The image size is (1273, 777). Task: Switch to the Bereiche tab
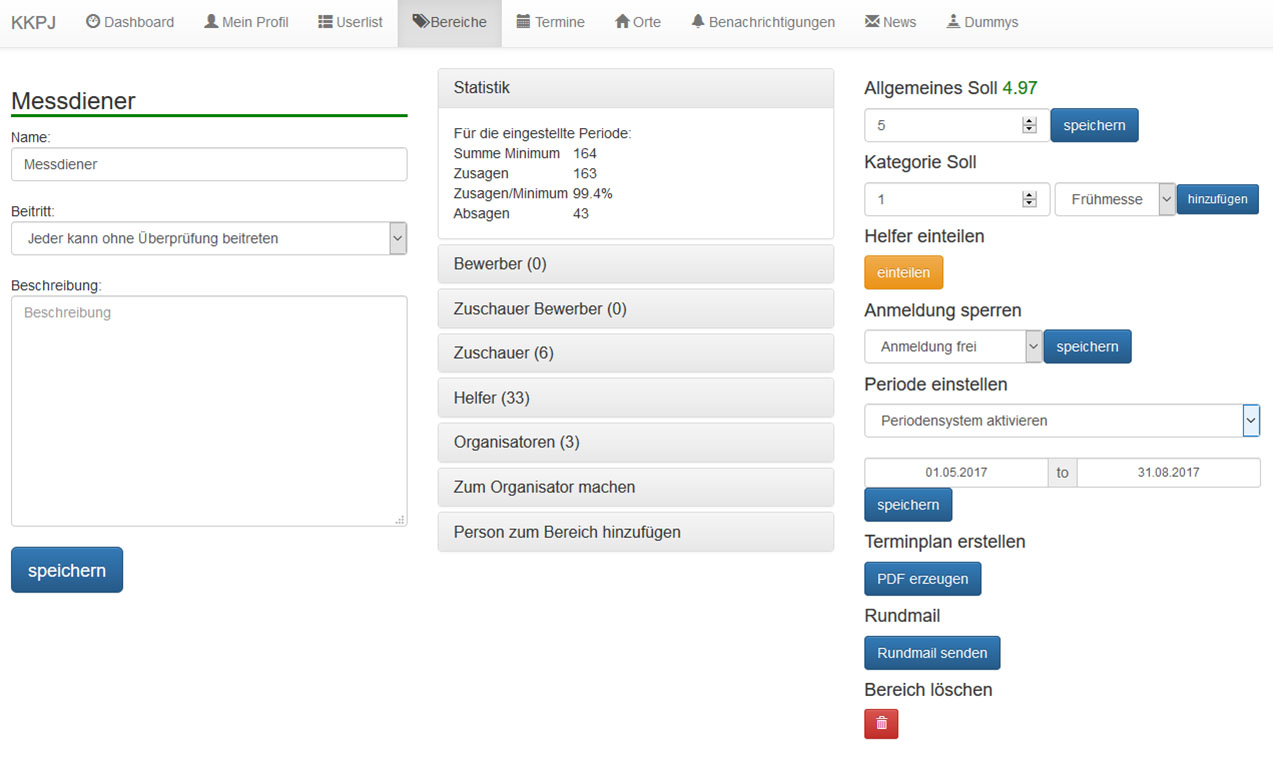(449, 22)
